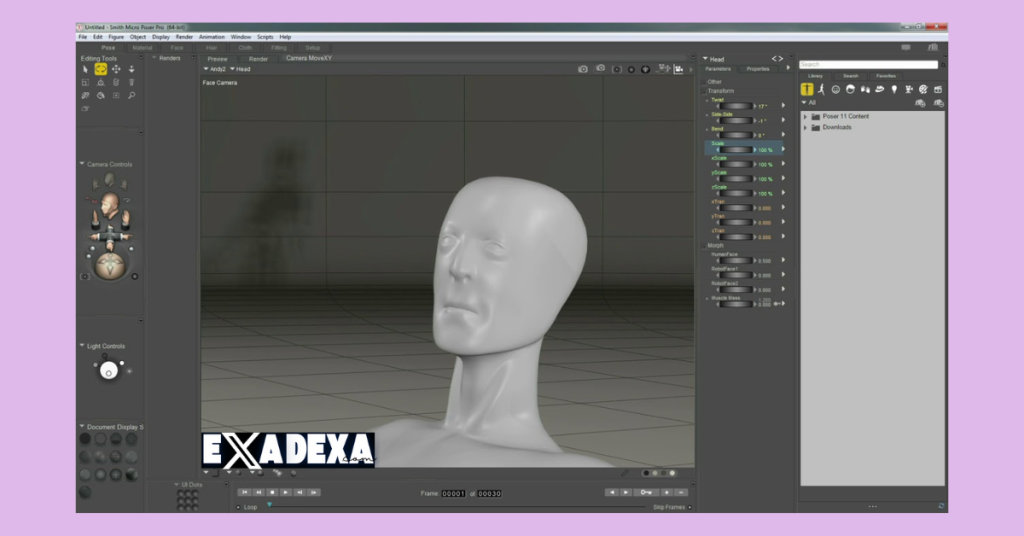Open the Hair category icon in Library

point(850,89)
